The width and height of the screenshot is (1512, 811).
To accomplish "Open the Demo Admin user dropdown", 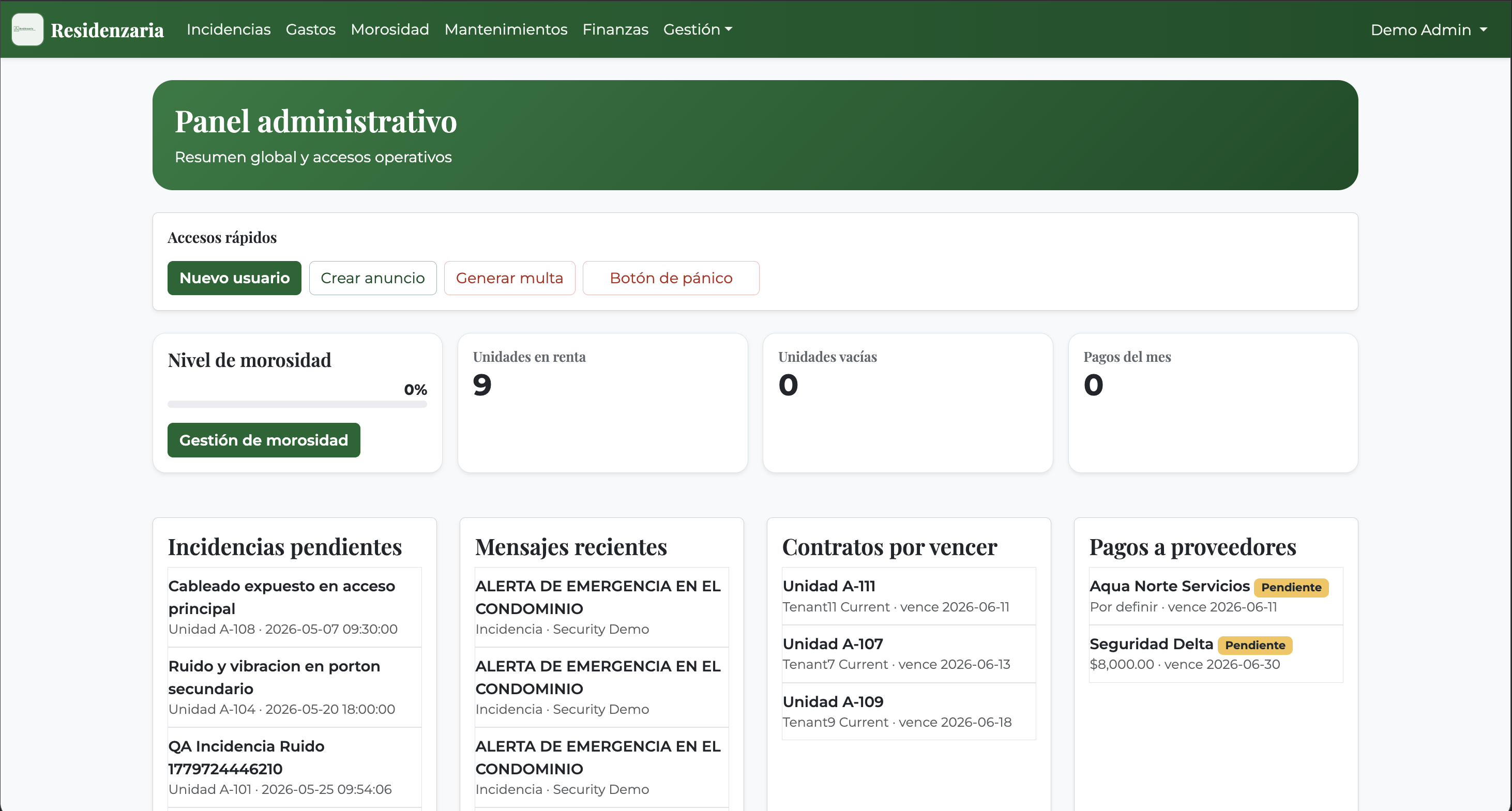I will [x=1428, y=30].
